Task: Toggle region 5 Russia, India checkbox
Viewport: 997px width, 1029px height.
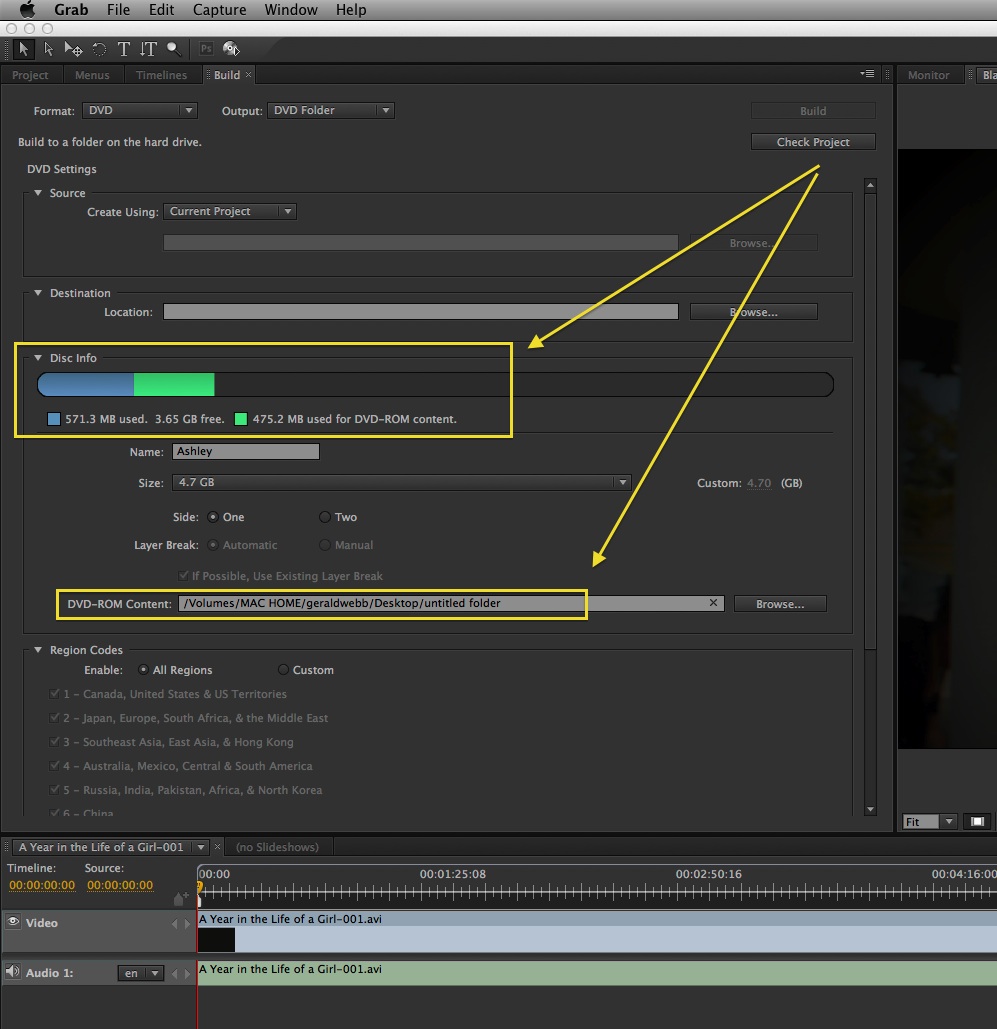Action: pos(54,789)
